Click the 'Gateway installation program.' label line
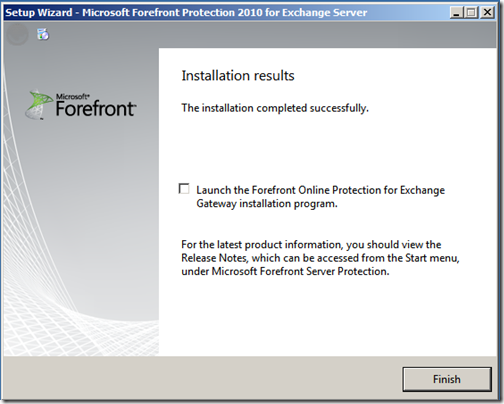 click(x=267, y=203)
